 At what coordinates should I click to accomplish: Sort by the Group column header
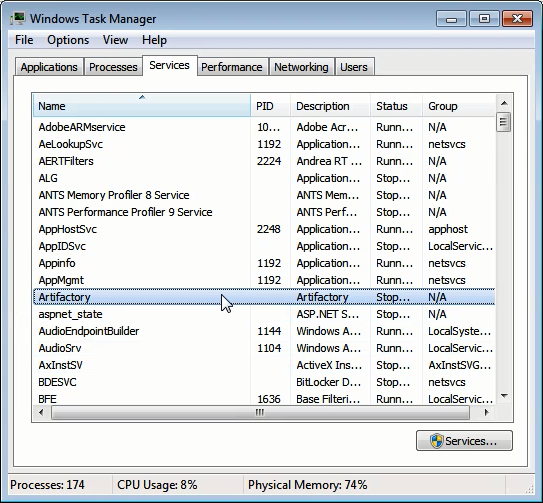459,106
